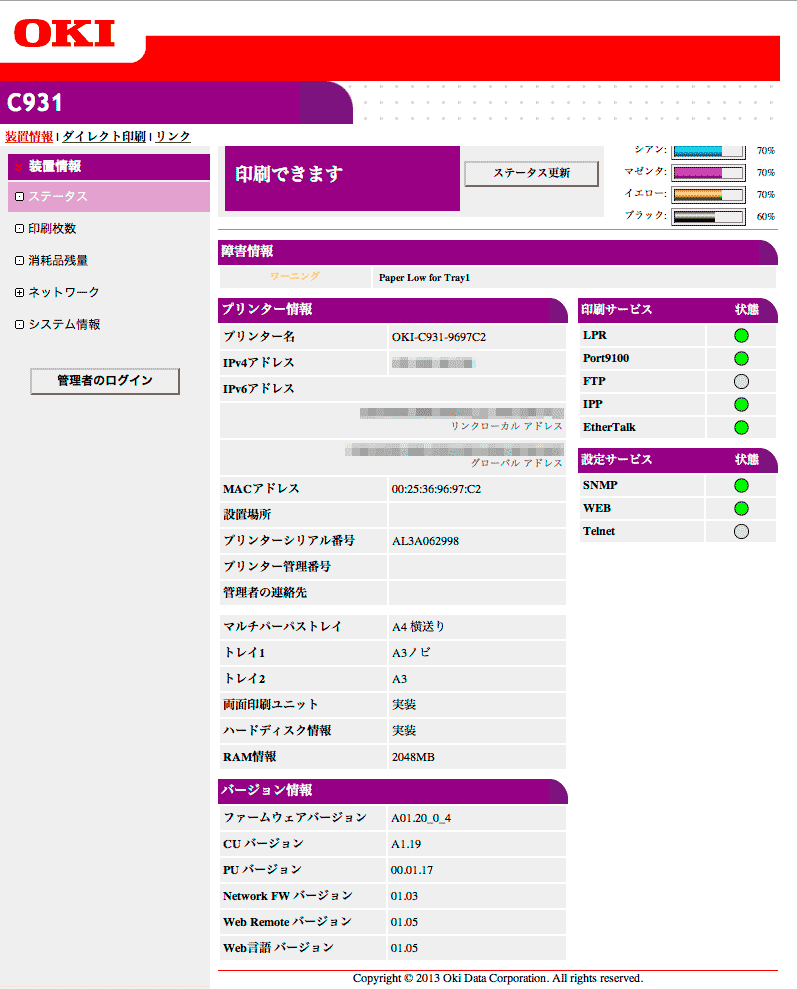Click the グローバル アドレス label
Viewport: 797px width, 989px height.
tap(516, 463)
